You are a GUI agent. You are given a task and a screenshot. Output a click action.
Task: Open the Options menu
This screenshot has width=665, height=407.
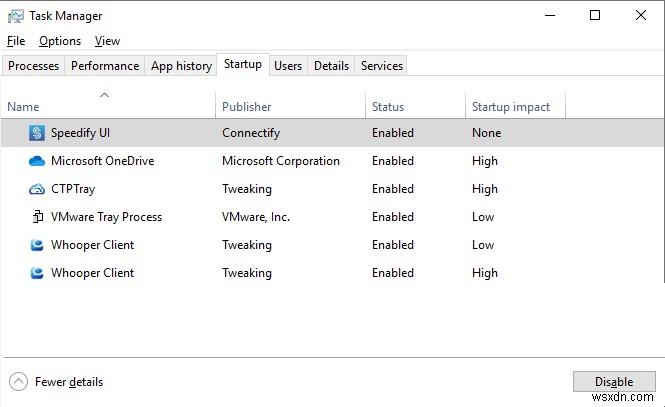click(x=60, y=41)
